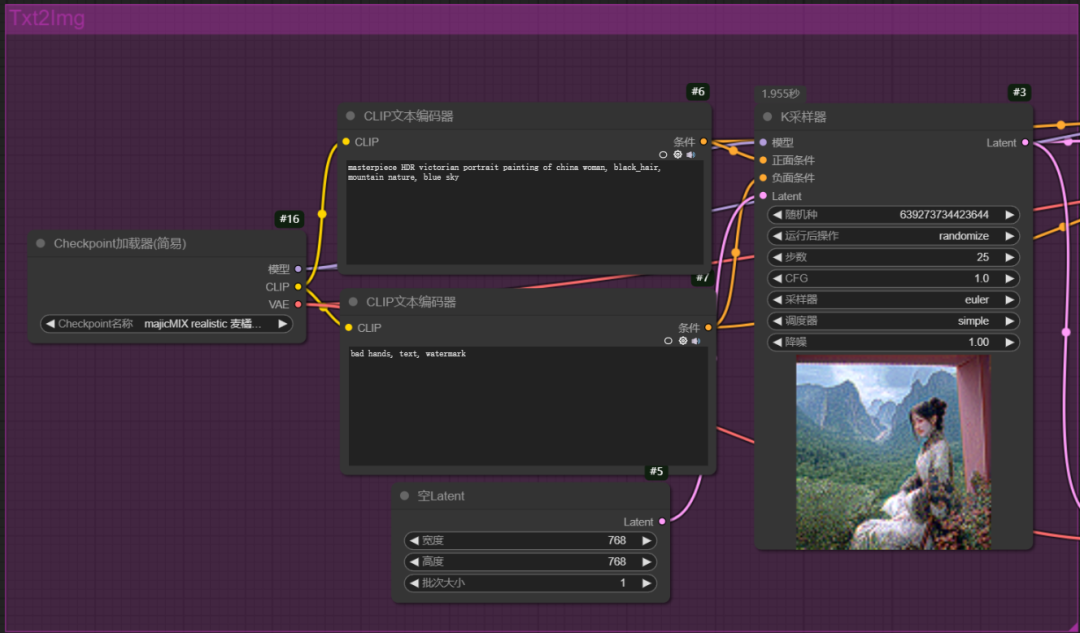Viewport: 1080px width, 633px height.
Task: Open the Checkpoint名称 model selector
Action: 167,324
